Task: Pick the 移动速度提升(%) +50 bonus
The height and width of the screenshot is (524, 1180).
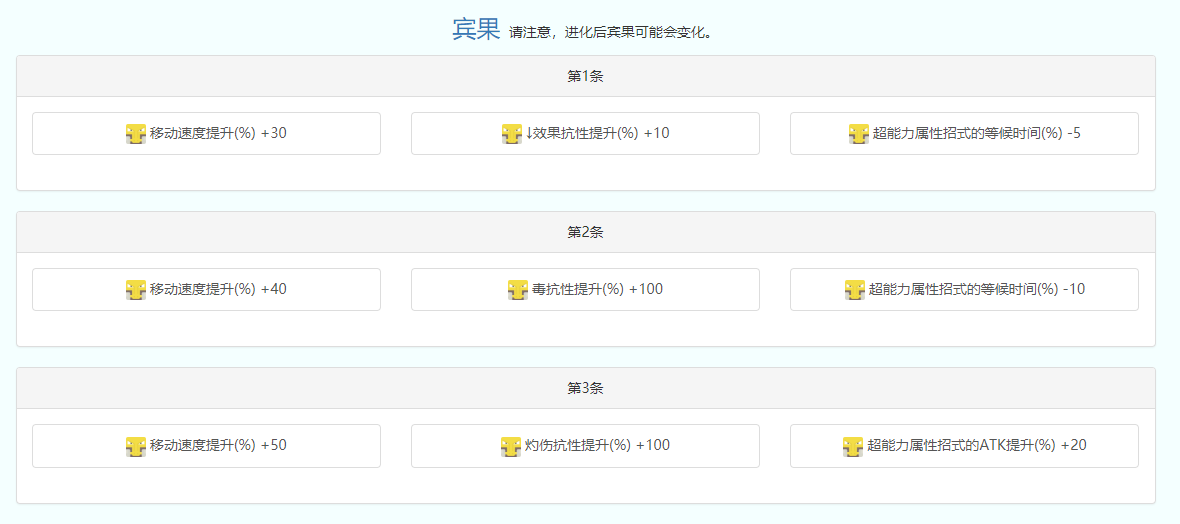Action: pos(206,446)
